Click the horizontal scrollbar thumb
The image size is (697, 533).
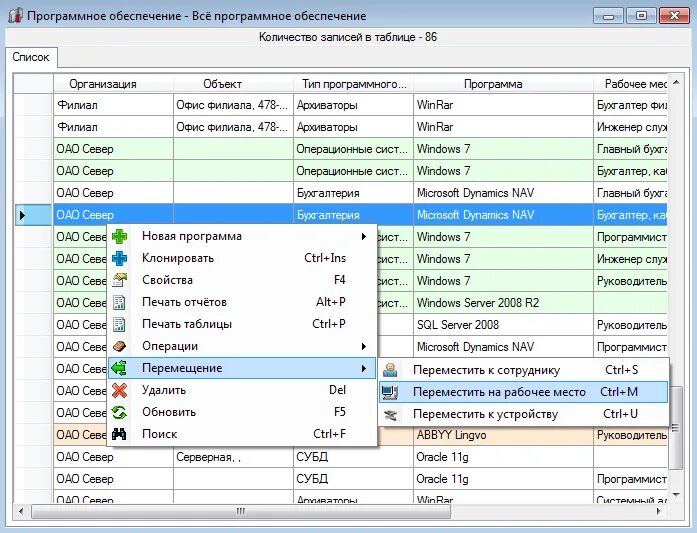240,512
